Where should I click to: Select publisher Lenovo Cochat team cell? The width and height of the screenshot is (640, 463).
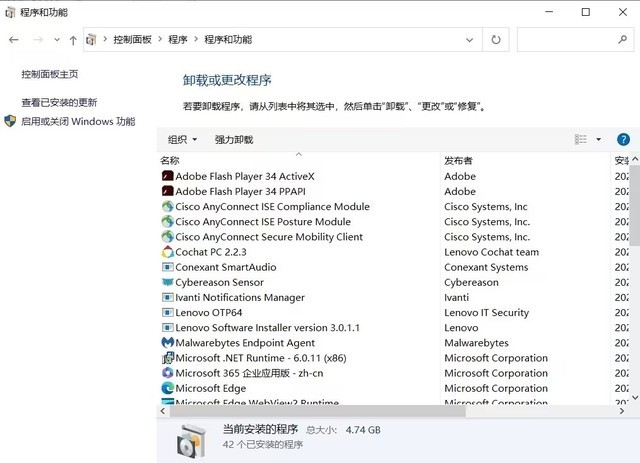(491, 252)
